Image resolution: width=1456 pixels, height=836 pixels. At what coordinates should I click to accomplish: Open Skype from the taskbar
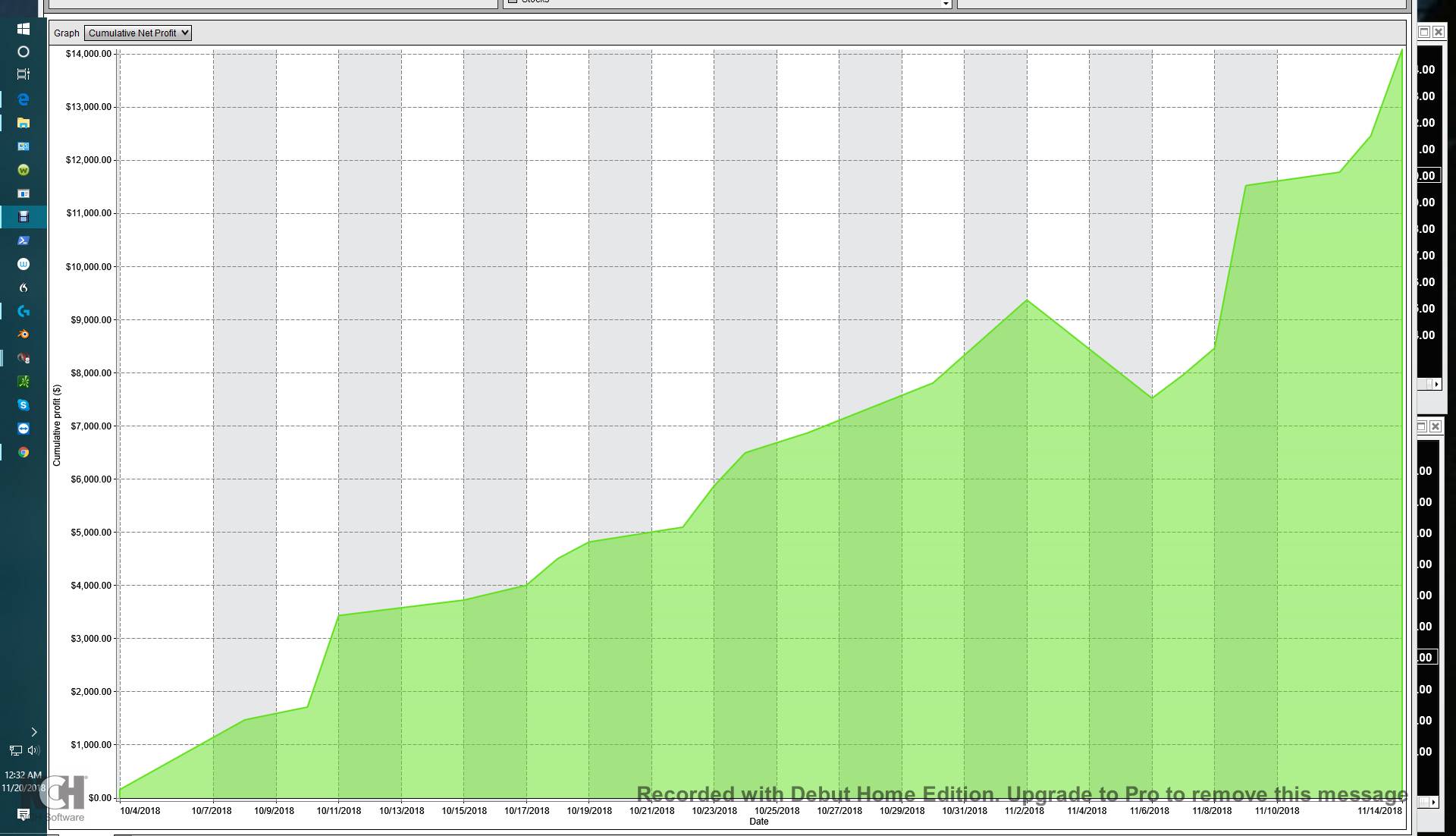[24, 405]
